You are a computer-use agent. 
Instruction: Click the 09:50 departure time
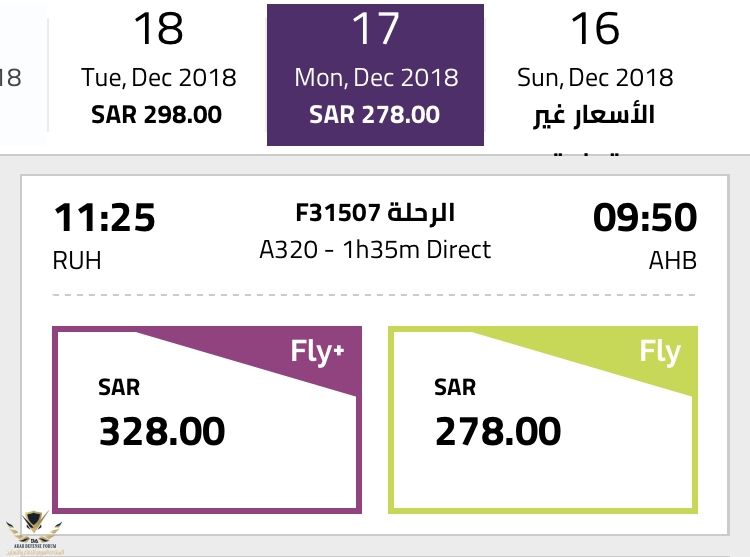click(x=645, y=218)
